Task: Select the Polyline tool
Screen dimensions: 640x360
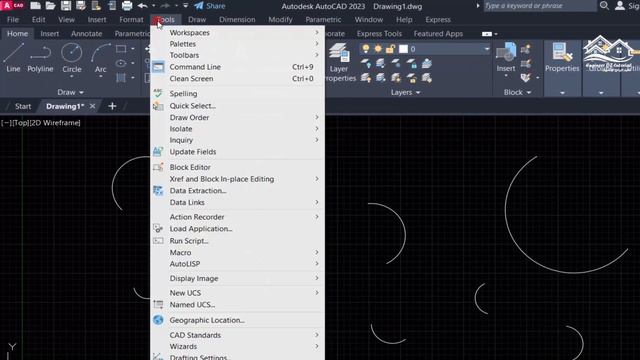Action: click(x=40, y=58)
